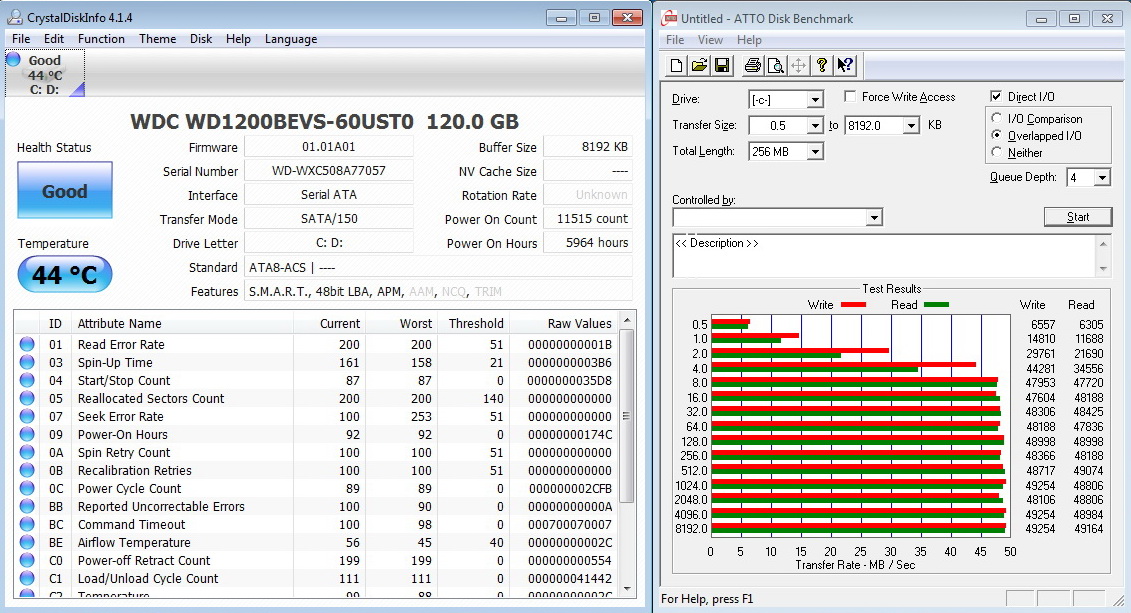Click into the Description text box
Screen dimensions: 1131x613
[884, 255]
